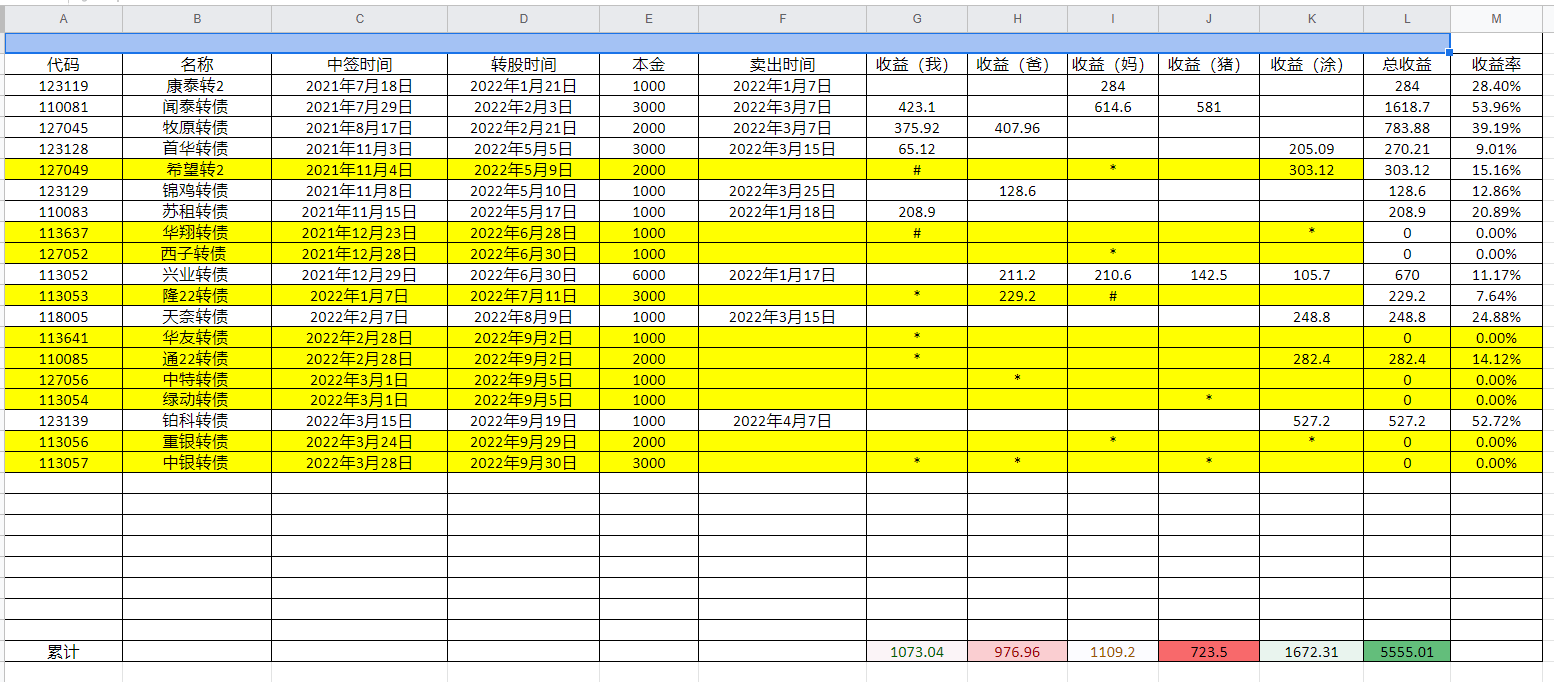
Task: Select the 锦鸡转债 name cell
Action: pos(197,191)
